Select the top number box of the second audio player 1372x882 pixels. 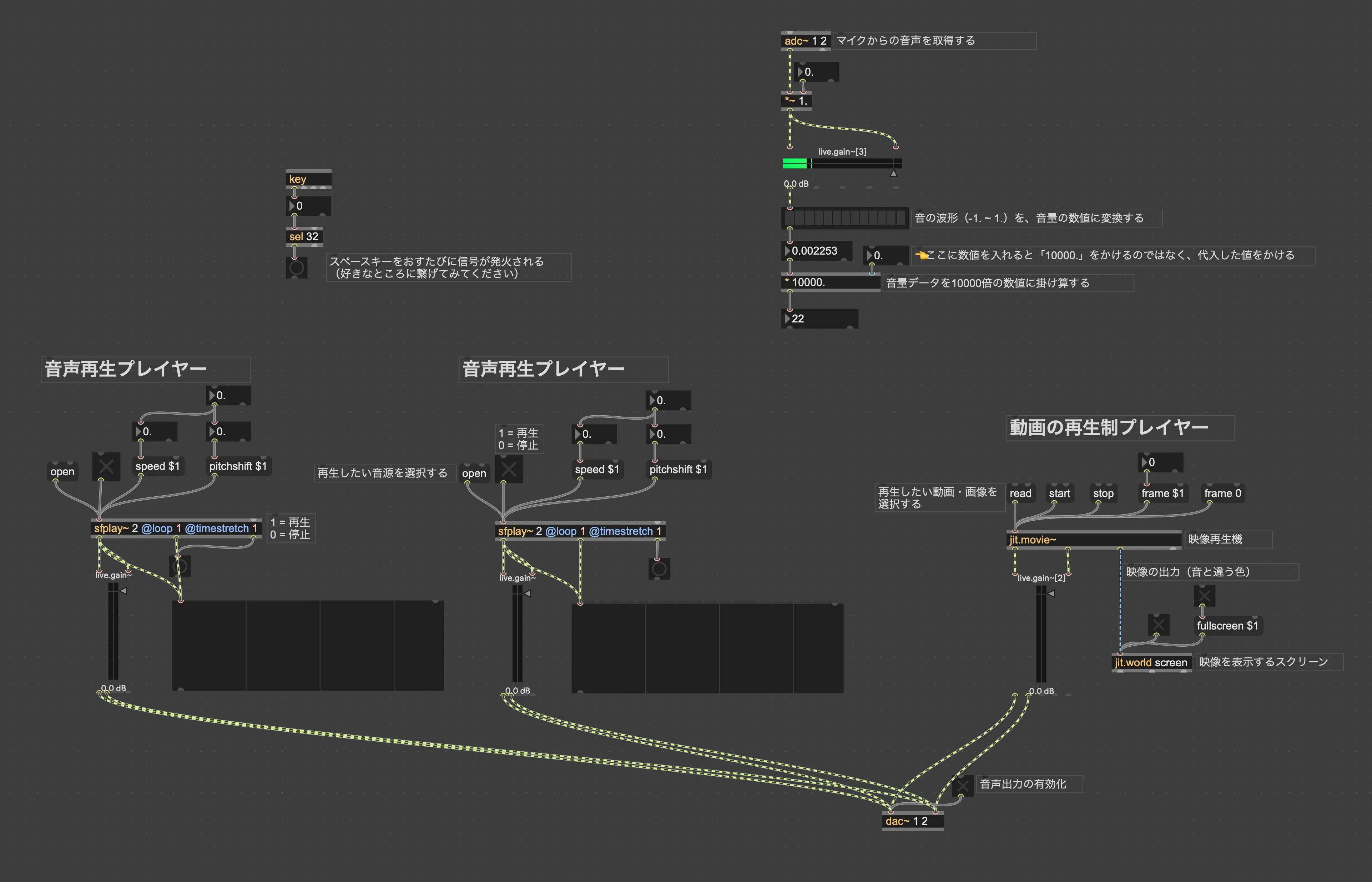(669, 401)
